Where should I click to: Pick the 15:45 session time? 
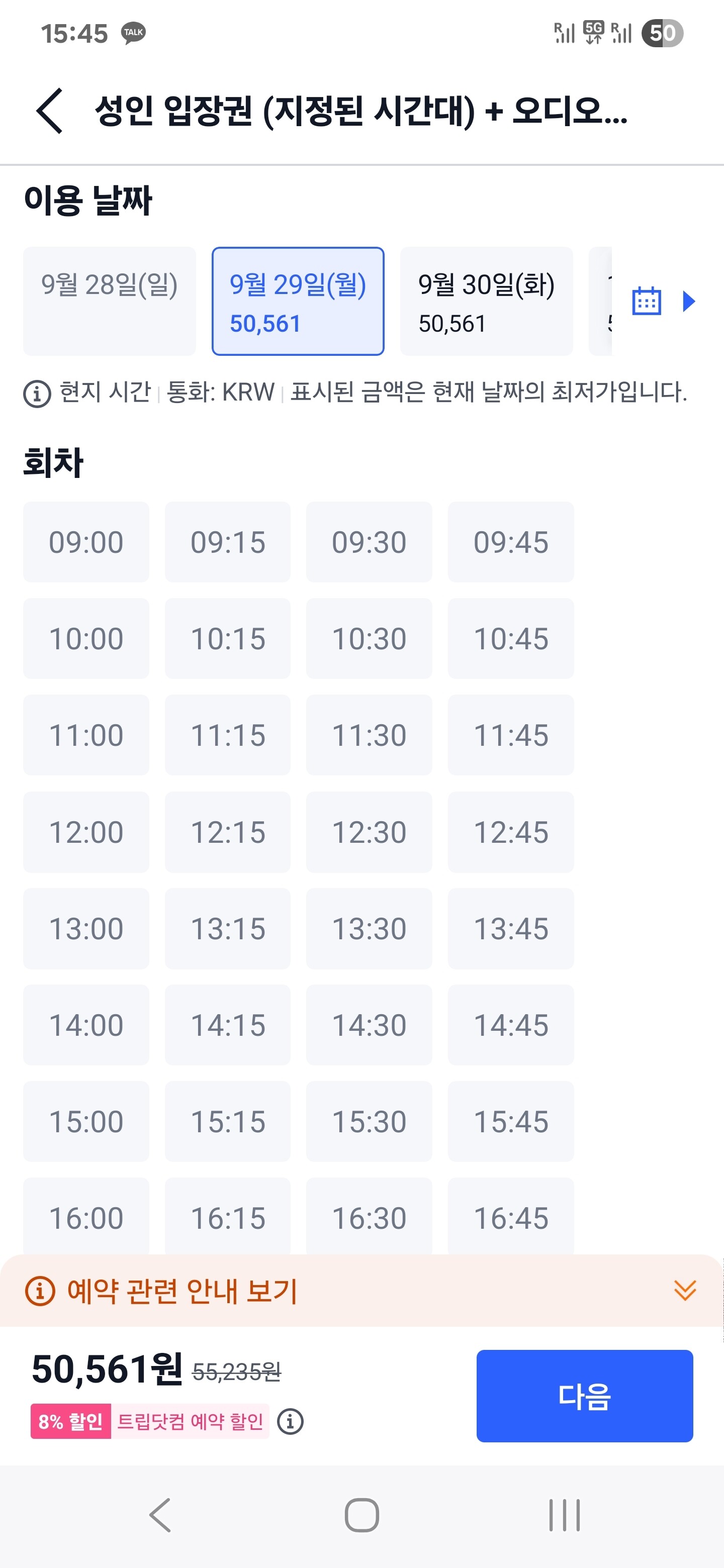(511, 1121)
